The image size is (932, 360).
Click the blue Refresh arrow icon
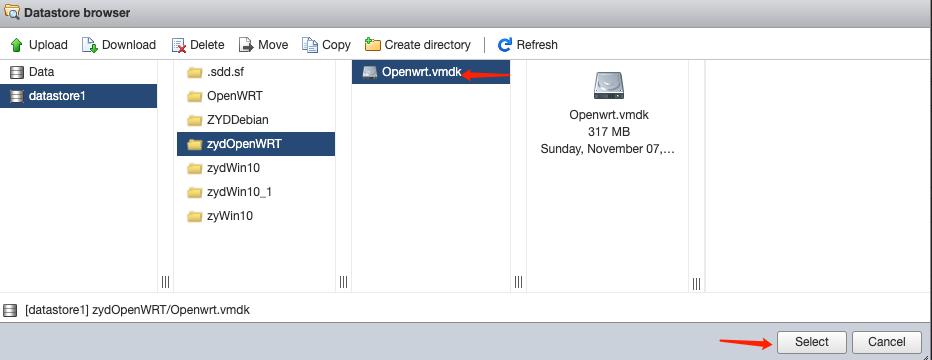coord(505,45)
